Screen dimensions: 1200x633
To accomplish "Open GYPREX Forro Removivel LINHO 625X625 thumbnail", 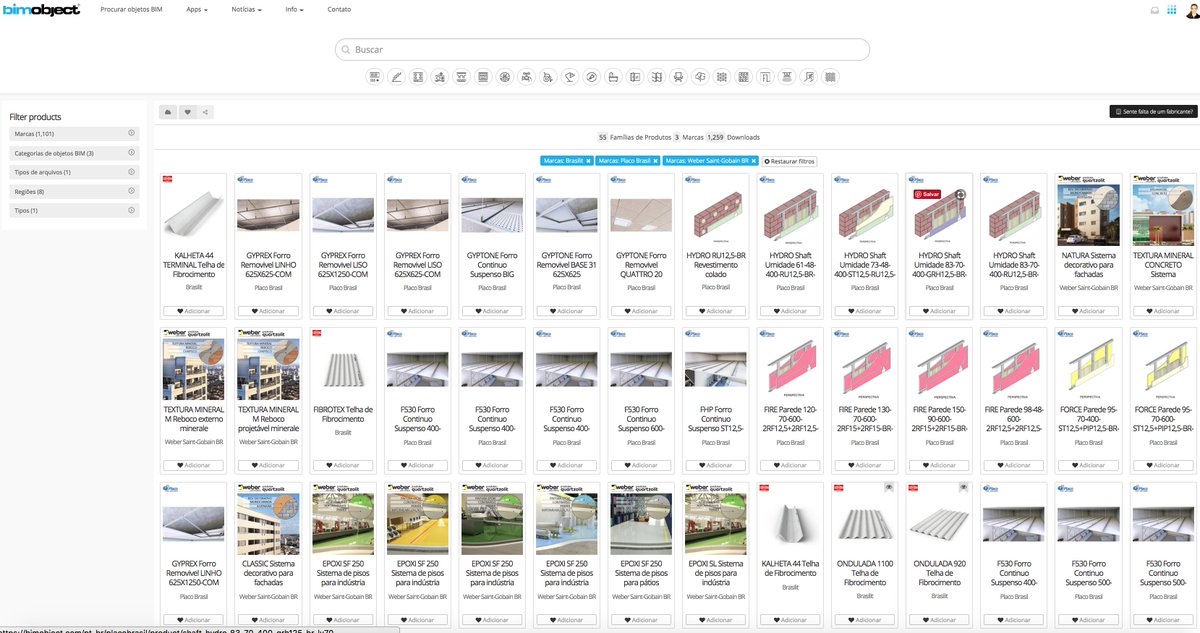I will point(268,214).
